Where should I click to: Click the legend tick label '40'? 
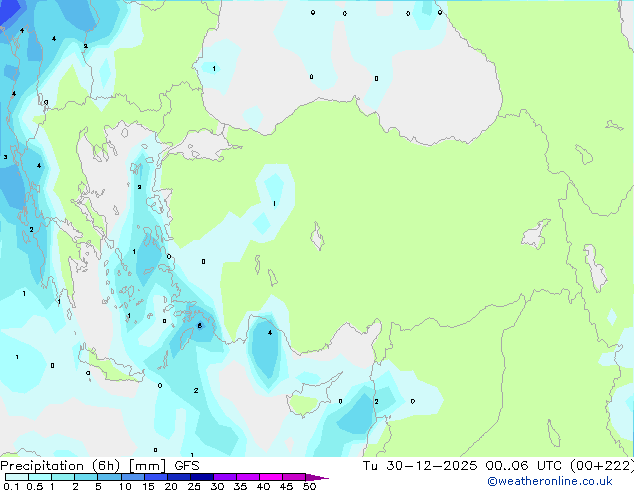tap(263, 486)
